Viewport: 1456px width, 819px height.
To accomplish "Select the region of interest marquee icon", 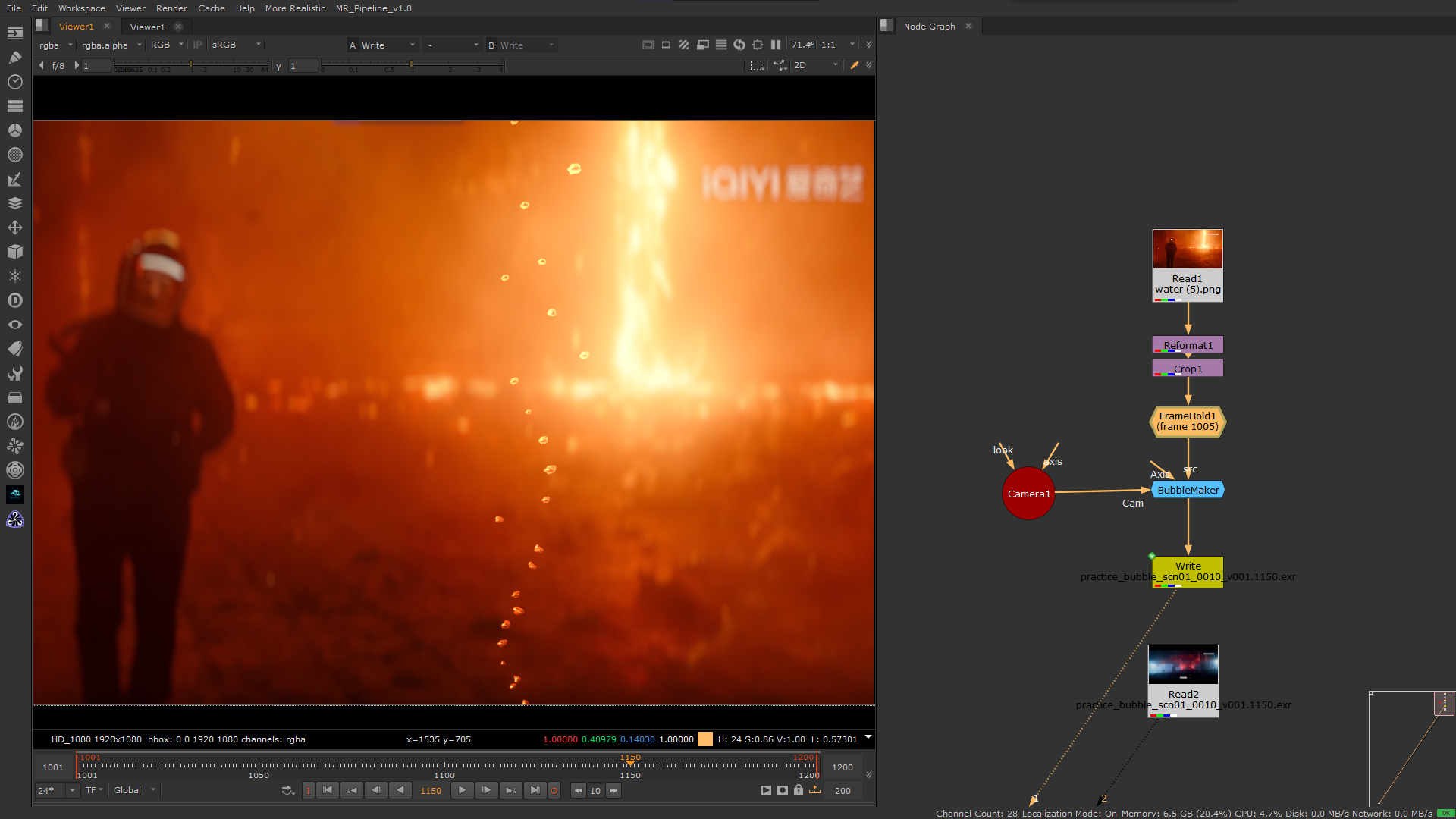I will tap(756, 65).
